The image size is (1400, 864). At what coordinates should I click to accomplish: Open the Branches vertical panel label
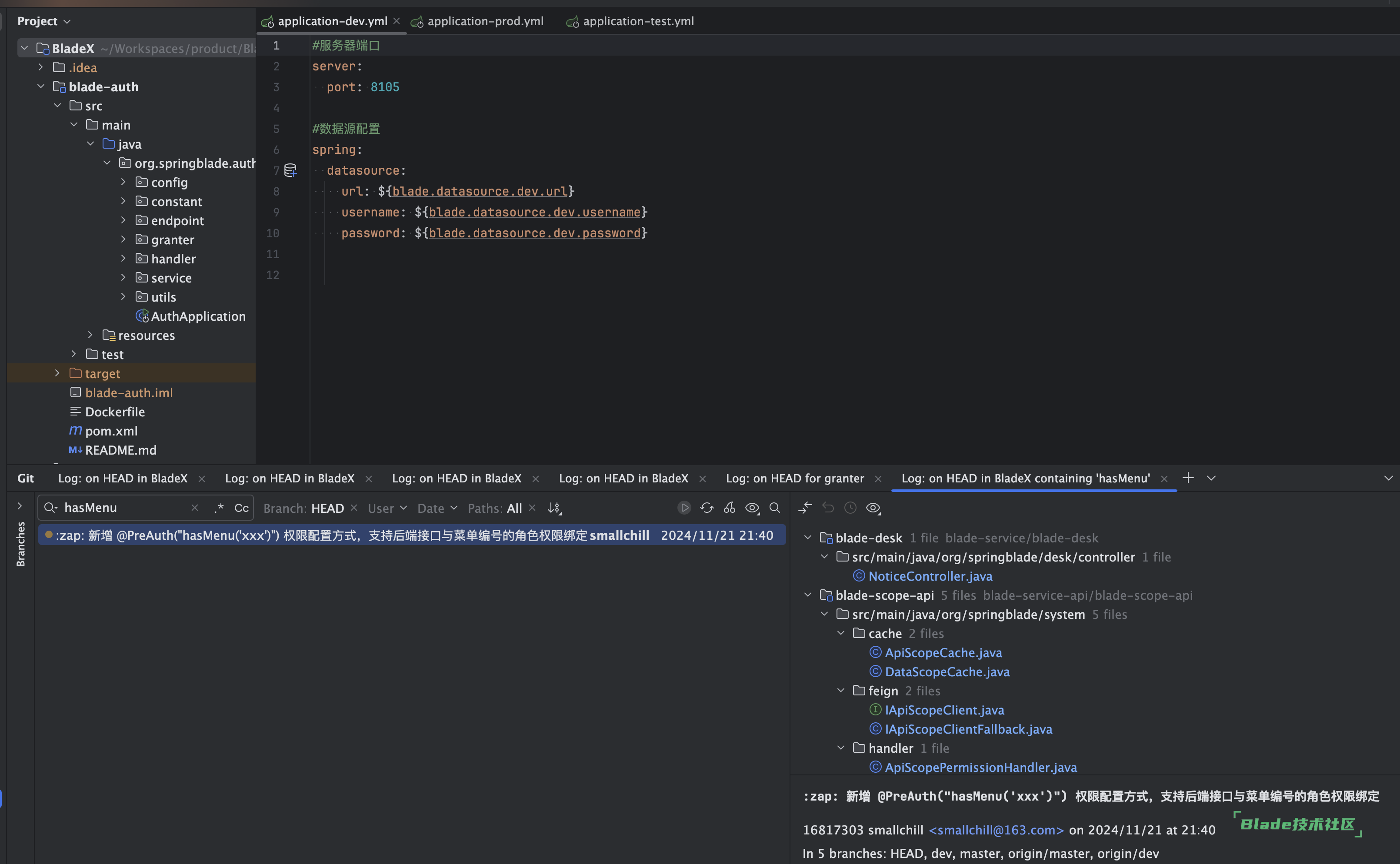point(20,544)
